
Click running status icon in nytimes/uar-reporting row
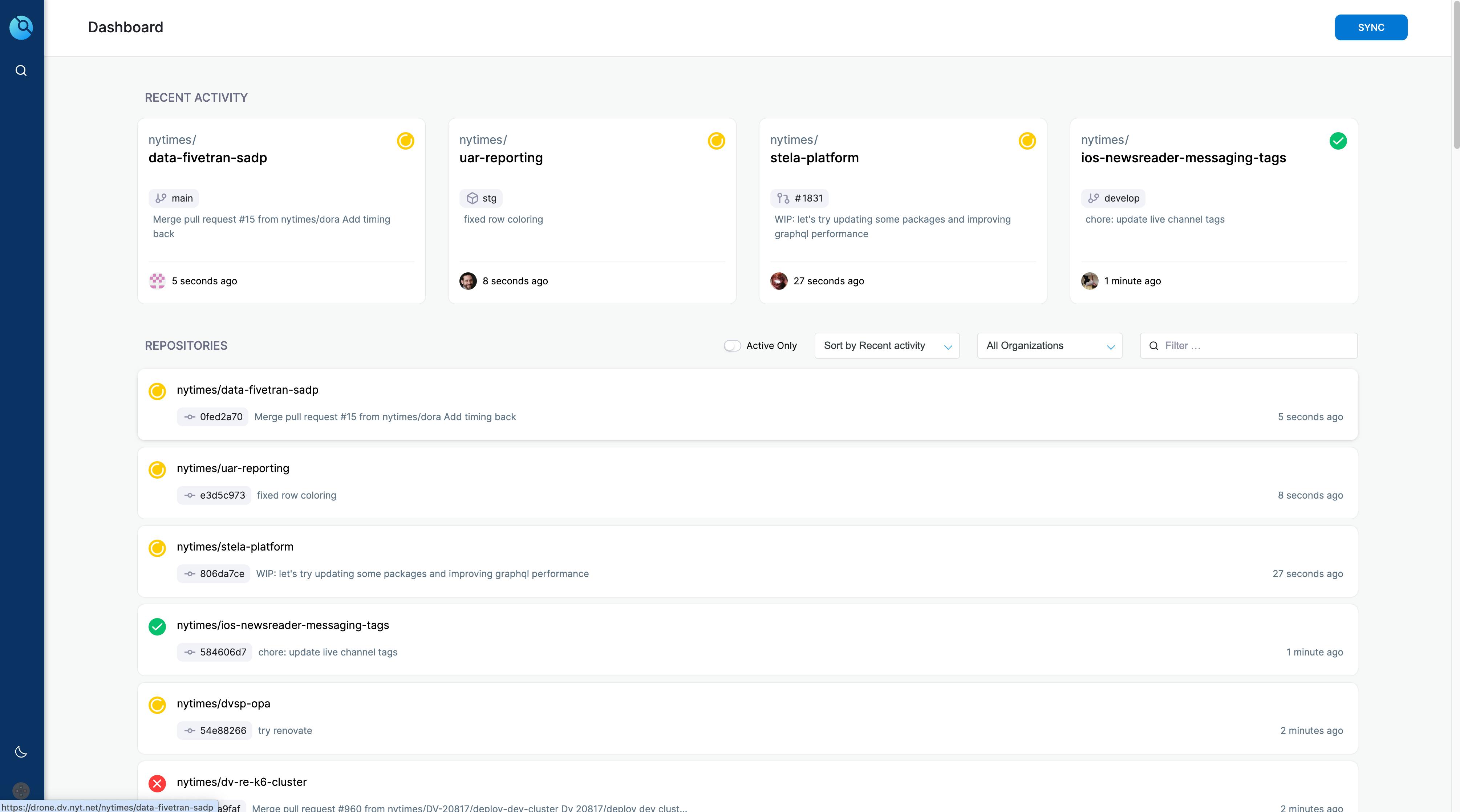(157, 470)
